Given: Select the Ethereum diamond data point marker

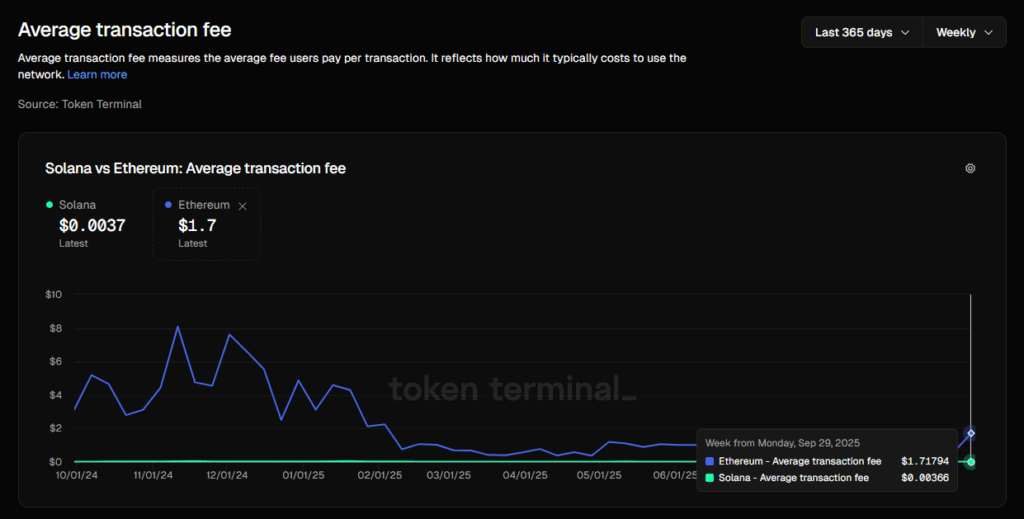Looking at the screenshot, I should [970, 433].
